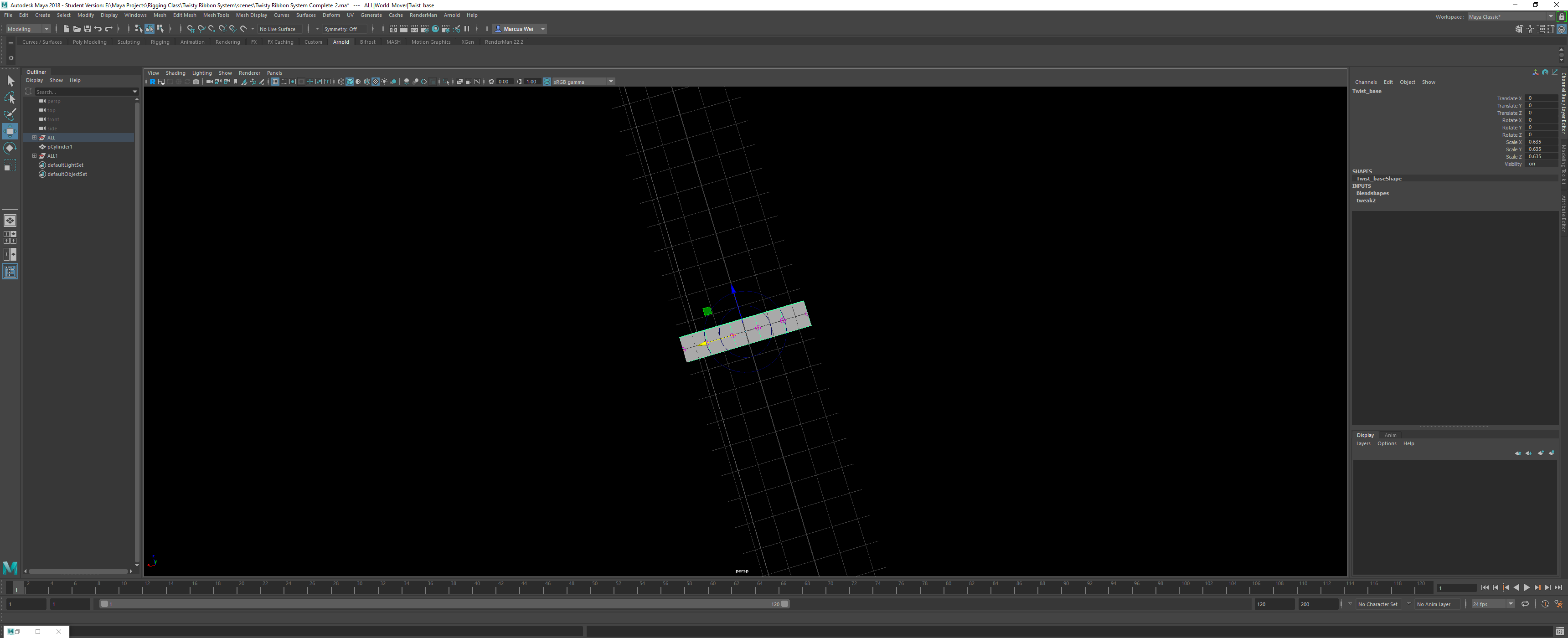This screenshot has height=638, width=1568.
Task: Toggle smooth shade all in the panel toolbar
Action: (350, 82)
